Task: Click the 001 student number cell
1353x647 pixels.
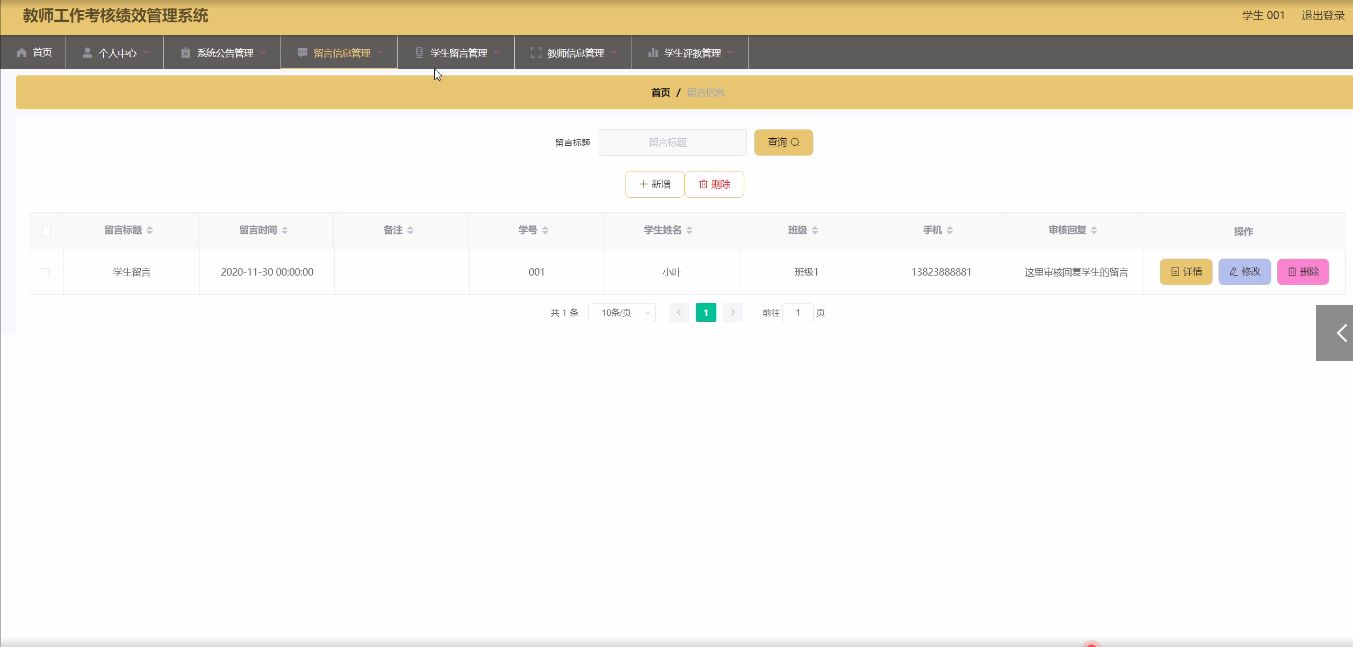Action: click(536, 272)
